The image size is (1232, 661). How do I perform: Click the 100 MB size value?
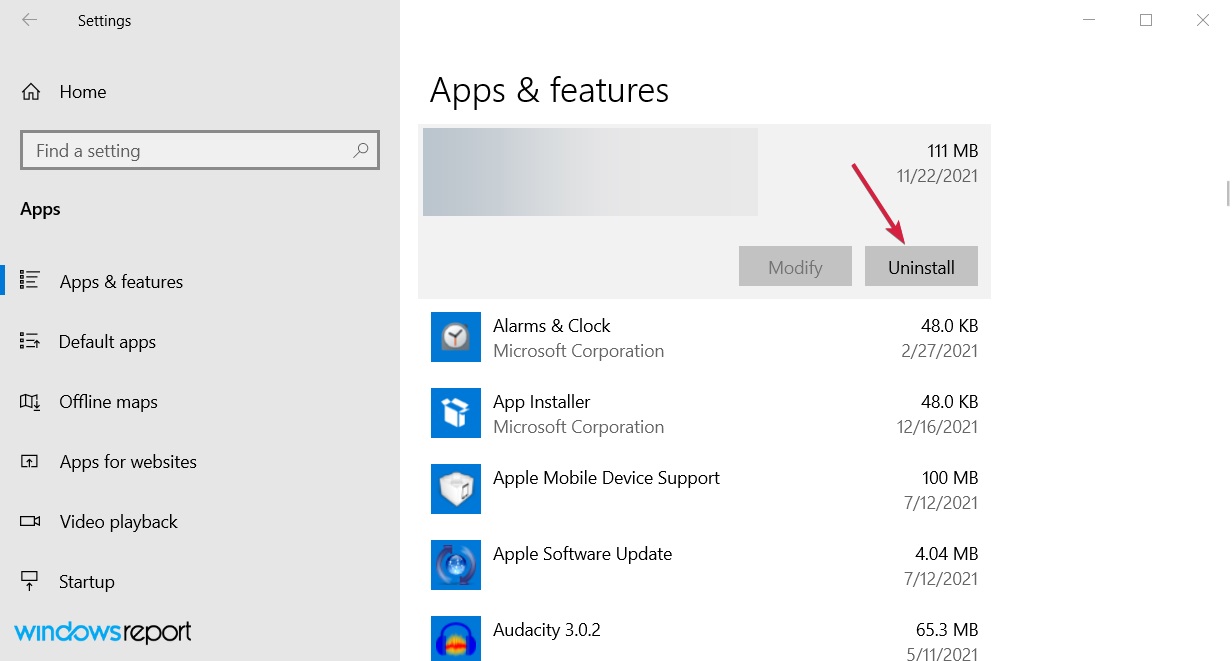click(x=950, y=478)
